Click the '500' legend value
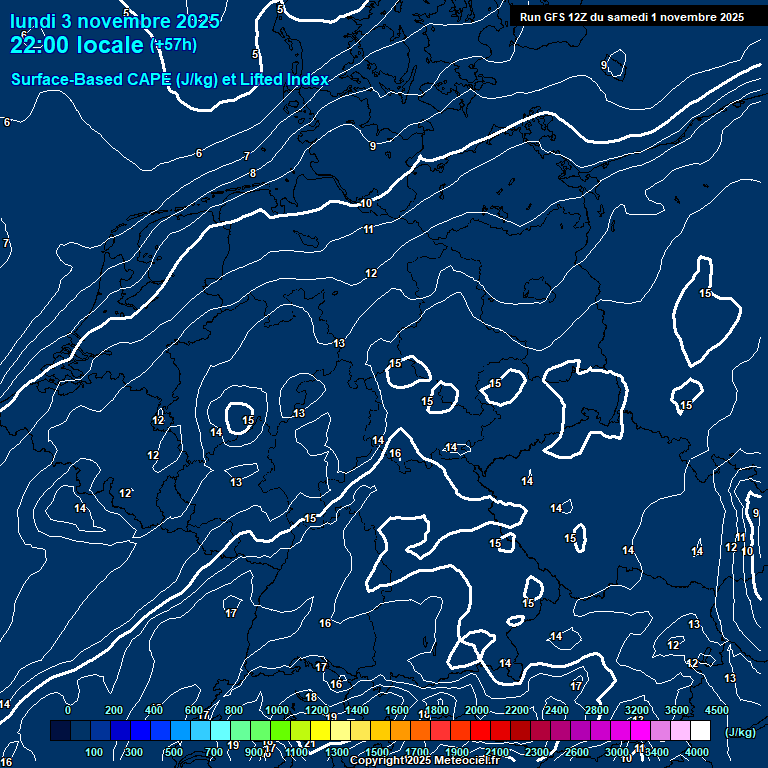 [173, 752]
